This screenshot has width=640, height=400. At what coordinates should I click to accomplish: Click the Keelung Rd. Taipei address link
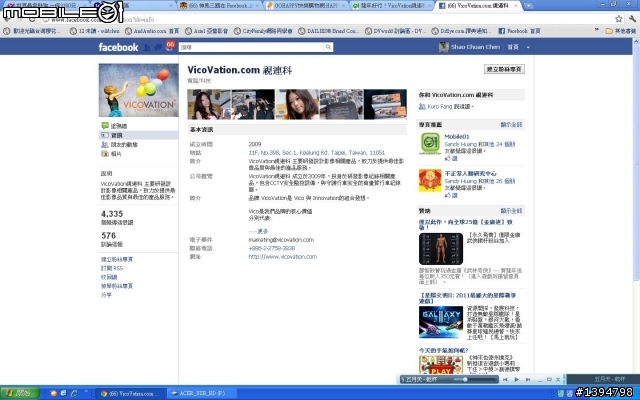coord(316,153)
